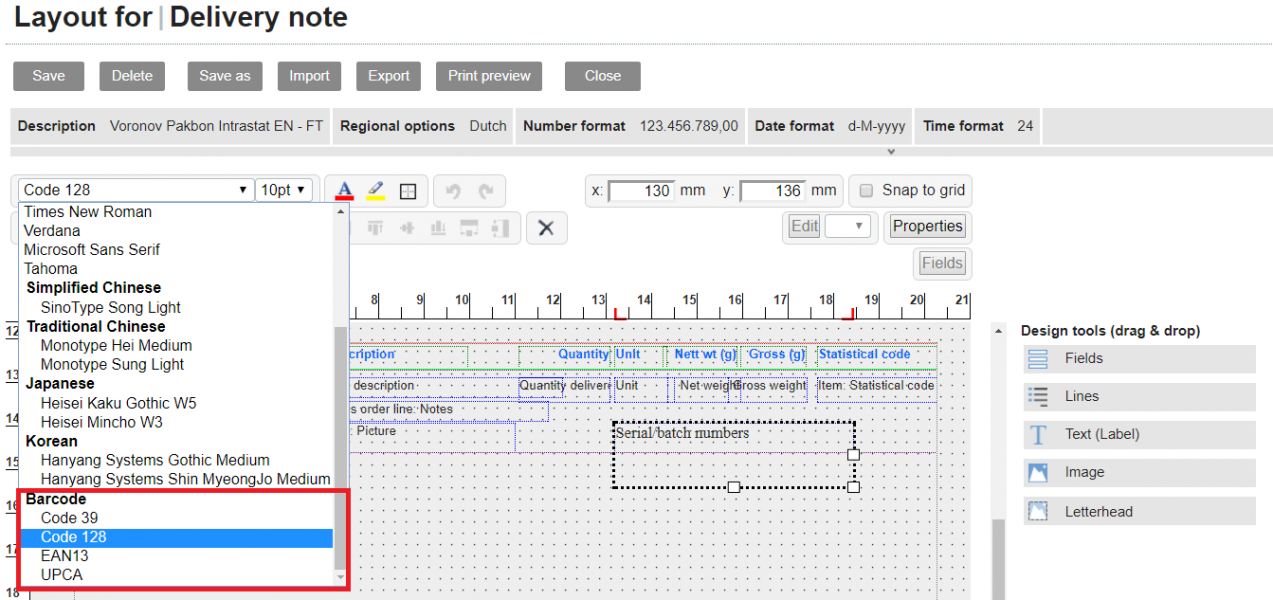Click the borders grid icon

click(x=408, y=191)
